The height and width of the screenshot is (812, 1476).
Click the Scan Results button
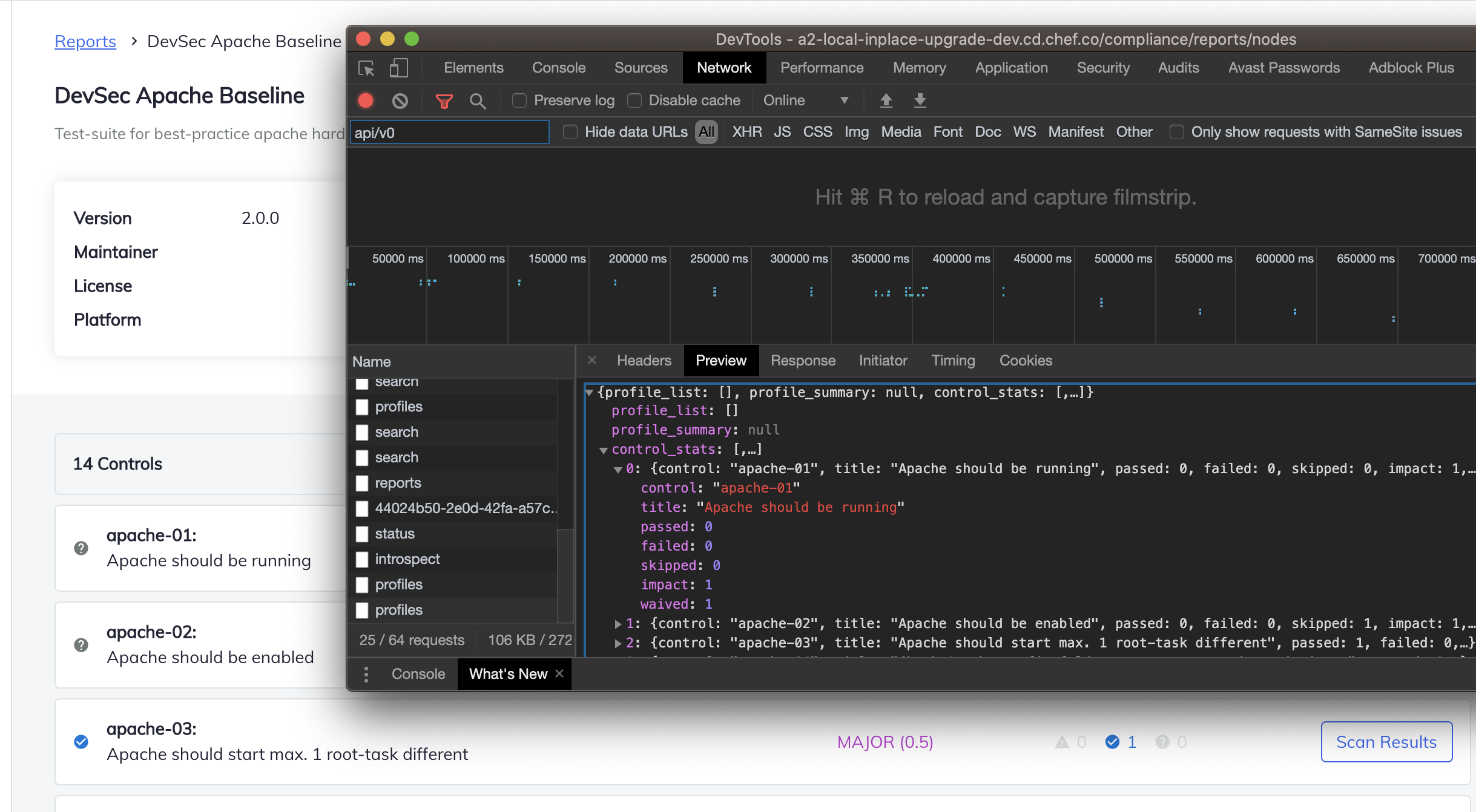coord(1386,742)
